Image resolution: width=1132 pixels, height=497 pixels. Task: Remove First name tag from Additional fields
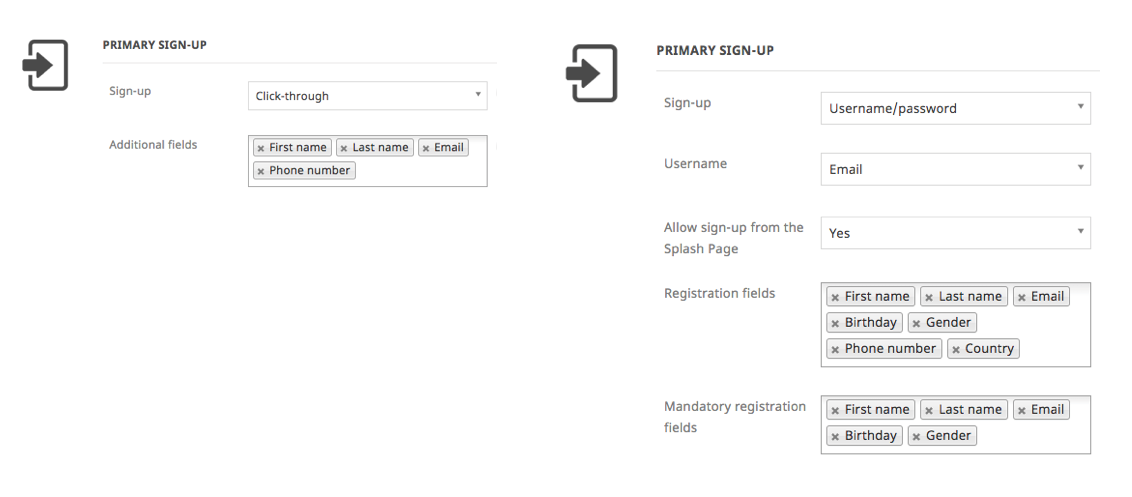coord(261,148)
